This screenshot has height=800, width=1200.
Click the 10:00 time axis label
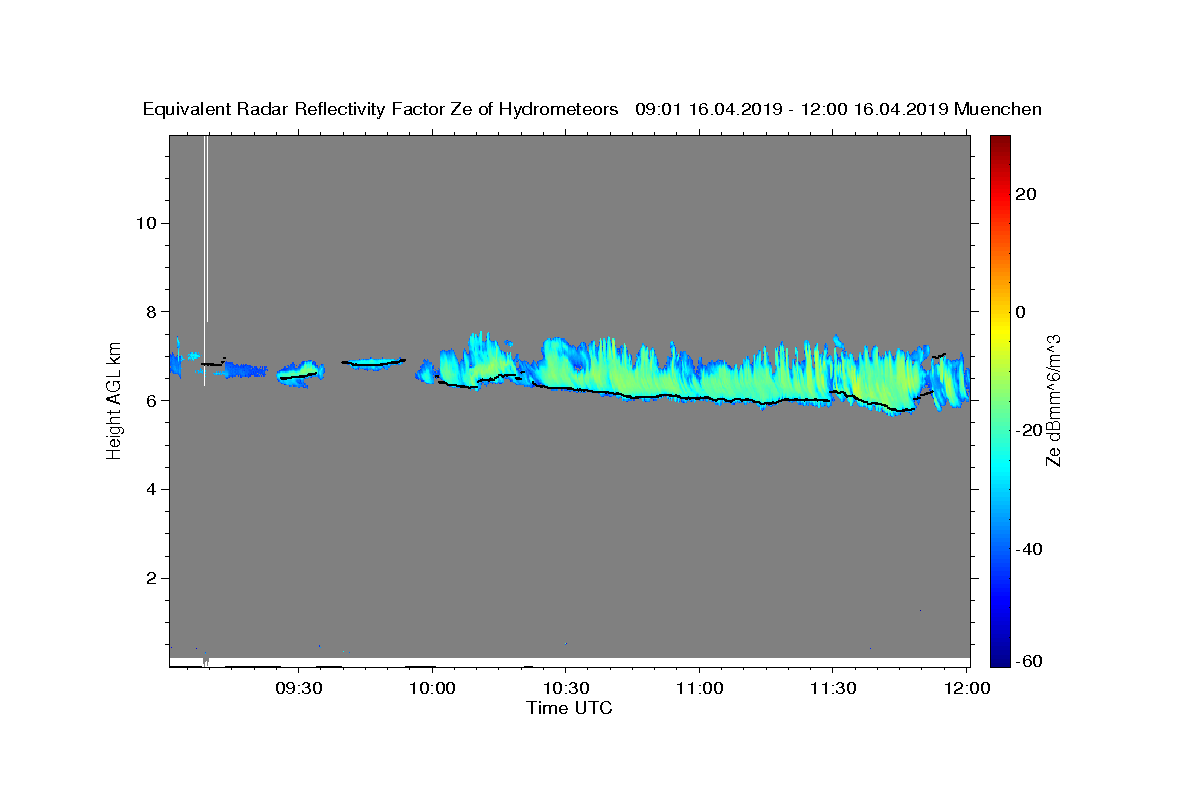point(432,688)
